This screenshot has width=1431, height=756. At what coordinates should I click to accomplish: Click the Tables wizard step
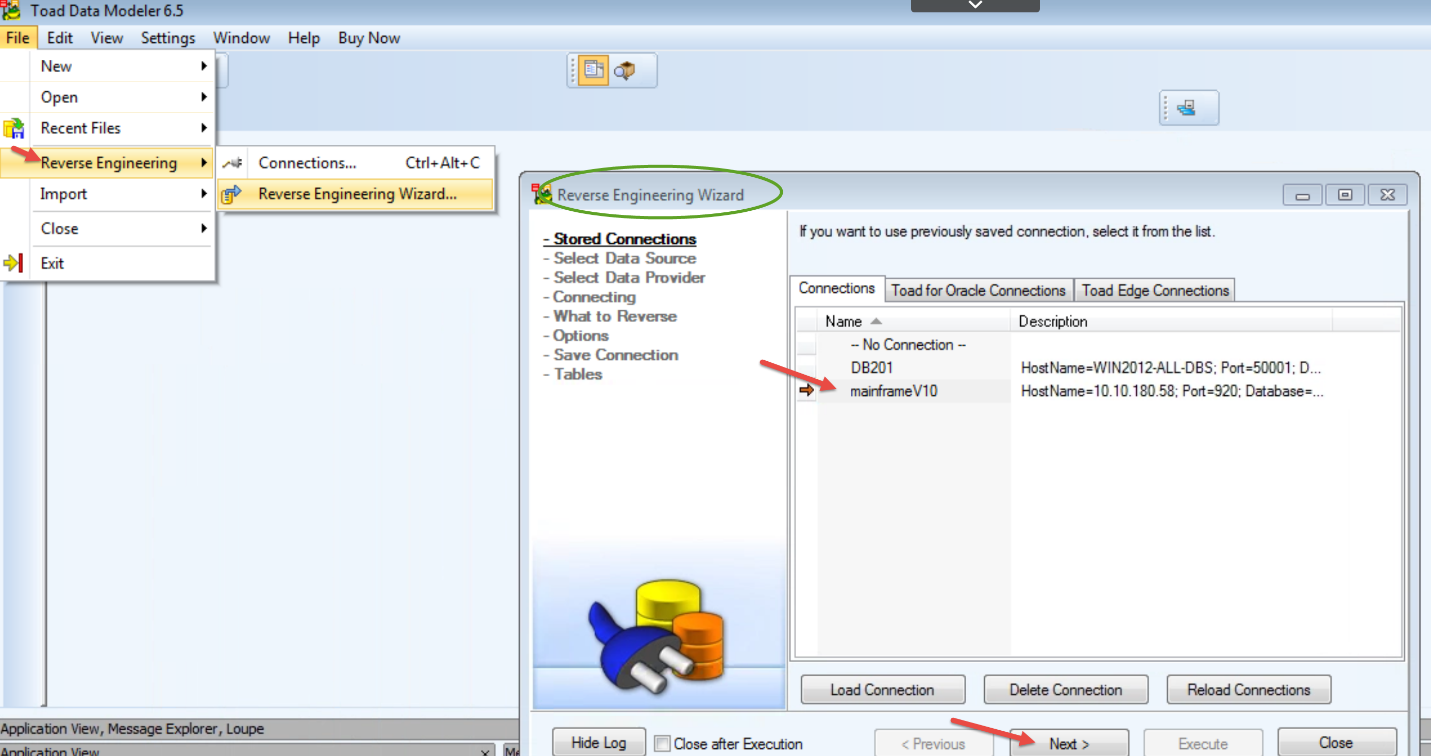573,374
